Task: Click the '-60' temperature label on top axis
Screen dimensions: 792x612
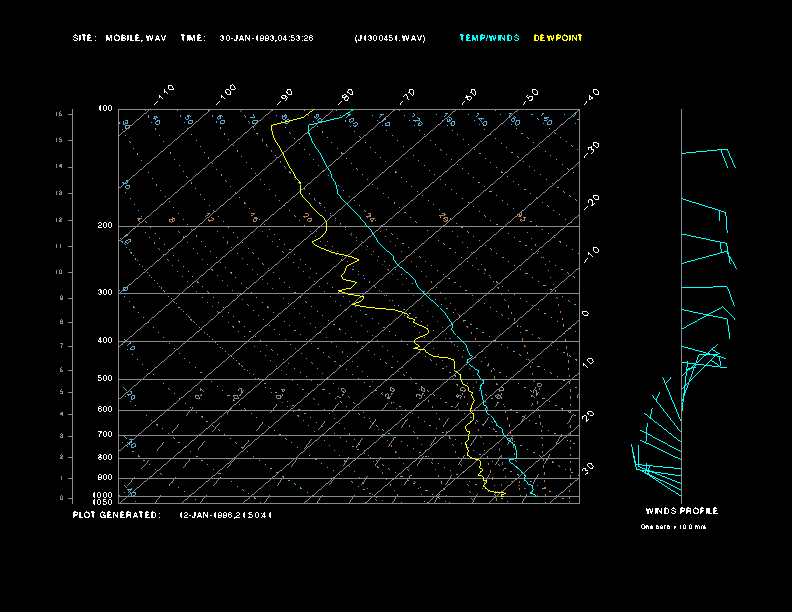Action: click(469, 96)
